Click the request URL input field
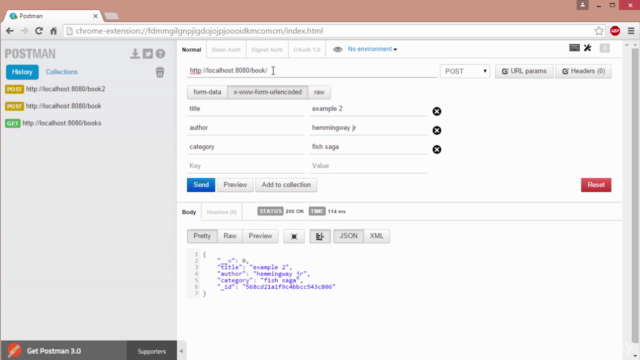The width and height of the screenshot is (640, 360). click(312, 71)
